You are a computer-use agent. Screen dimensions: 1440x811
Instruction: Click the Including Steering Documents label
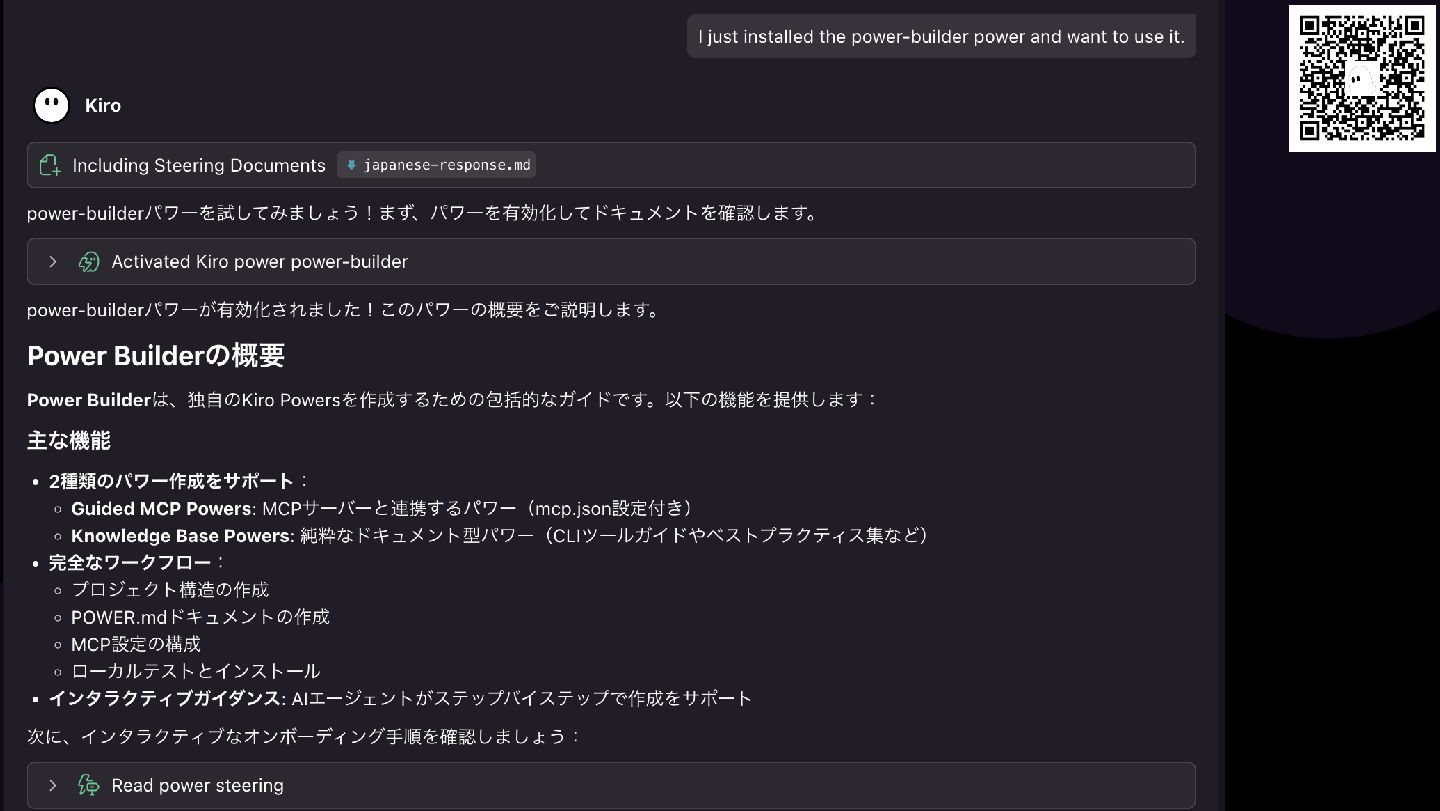pos(199,166)
